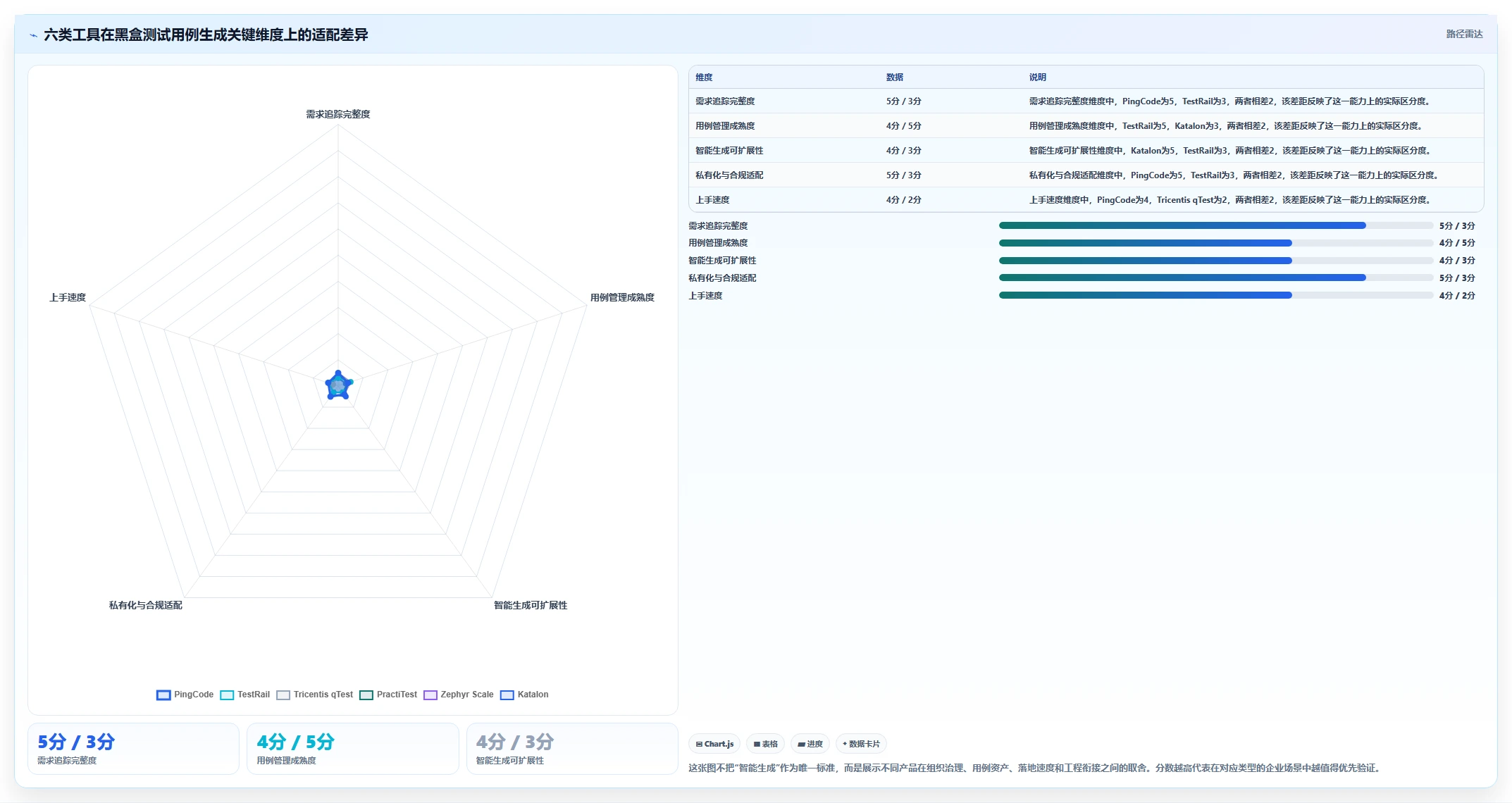Select table row 智能生成可扩展性
This screenshot has width=1512, height=803.
pos(1086,151)
